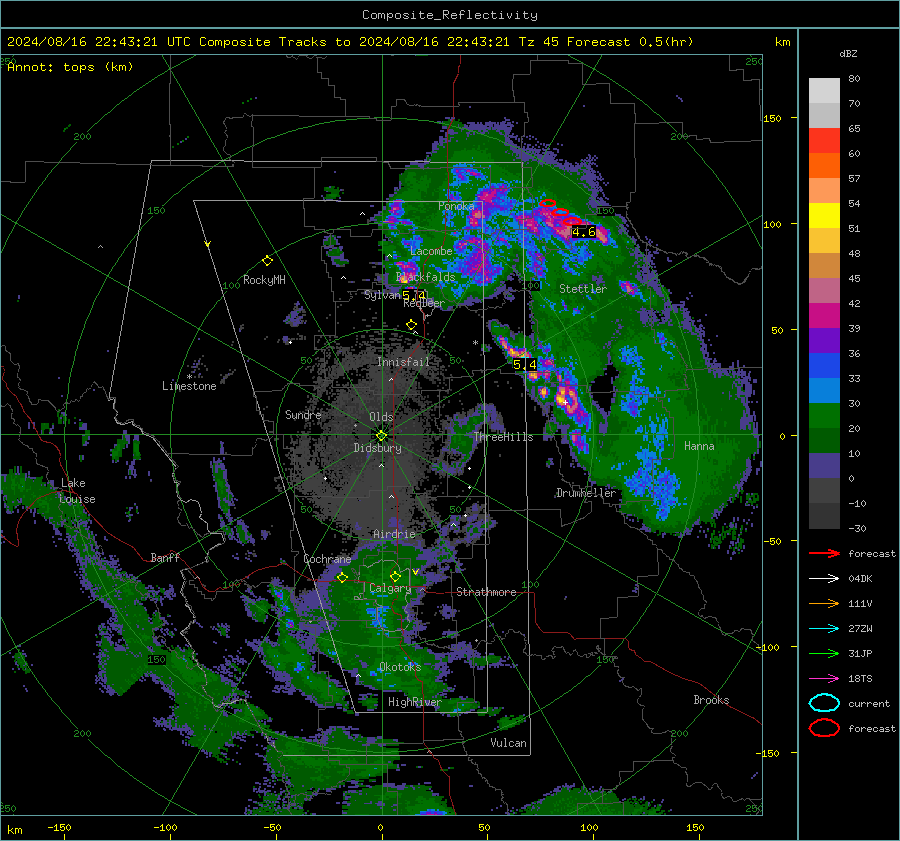Click the Airdrie city label

point(394,534)
